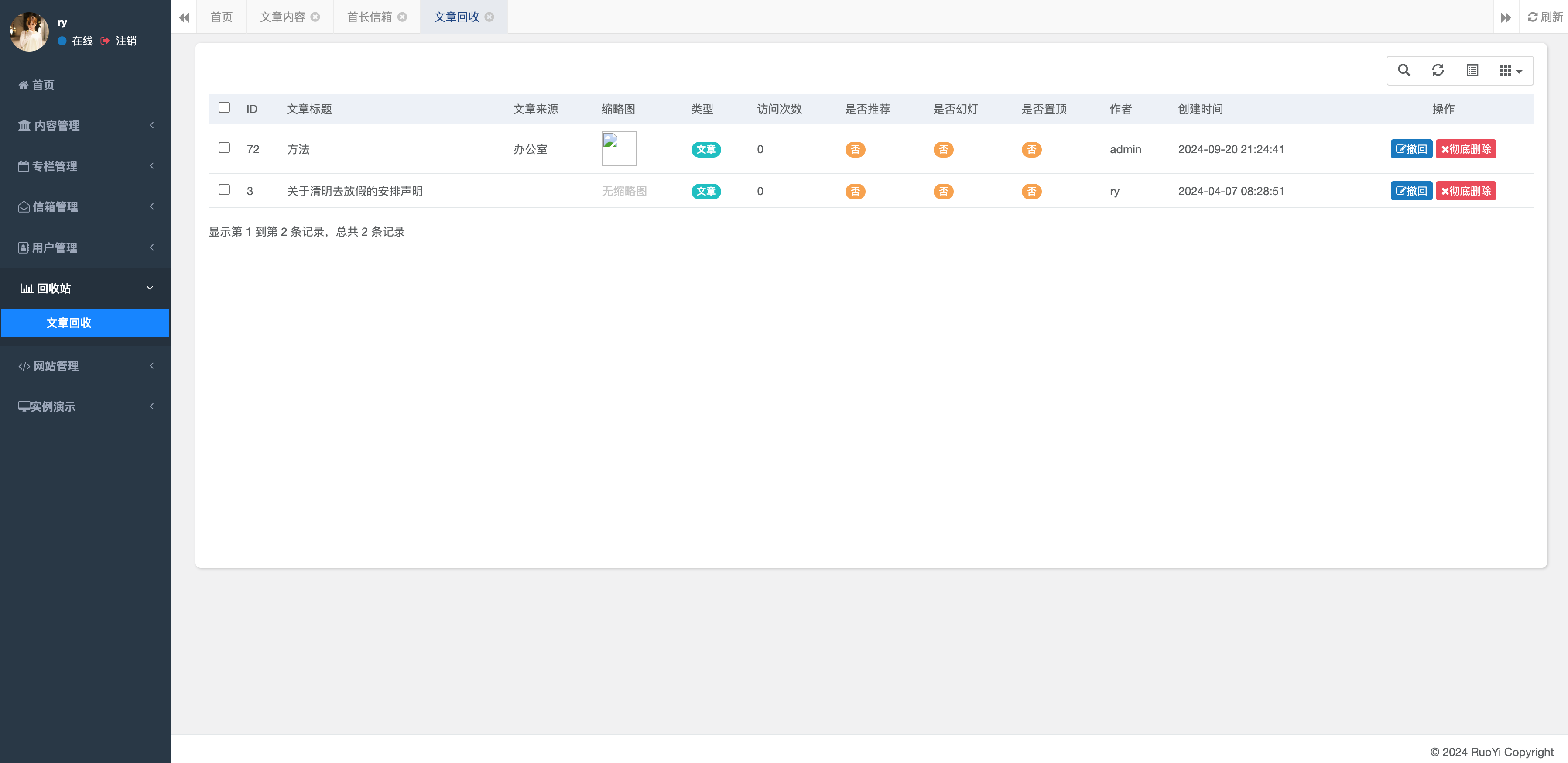Select 文章回收 in the sidebar
The width and height of the screenshot is (1568, 763).
(69, 323)
